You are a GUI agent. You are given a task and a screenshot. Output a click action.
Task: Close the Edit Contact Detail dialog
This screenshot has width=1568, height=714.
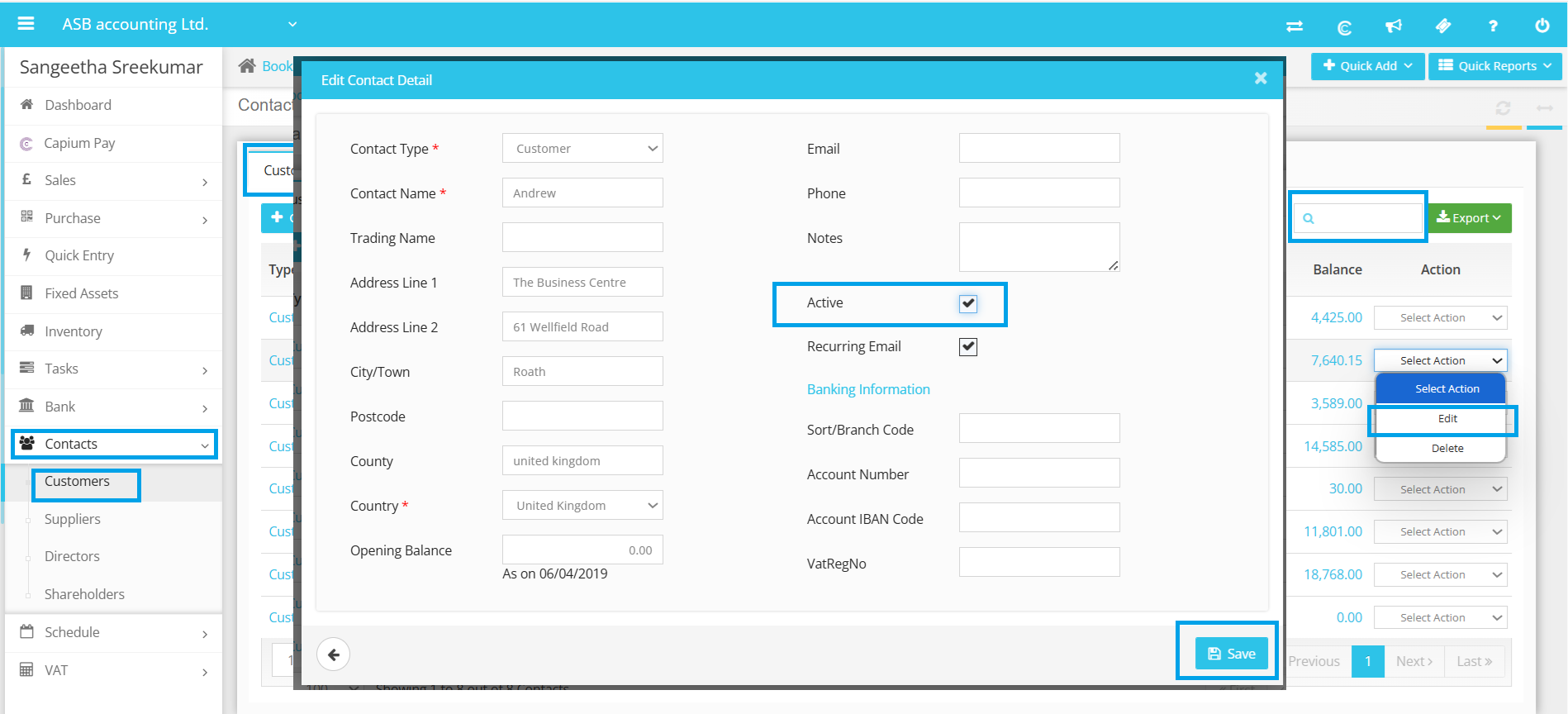pyautogui.click(x=1261, y=78)
